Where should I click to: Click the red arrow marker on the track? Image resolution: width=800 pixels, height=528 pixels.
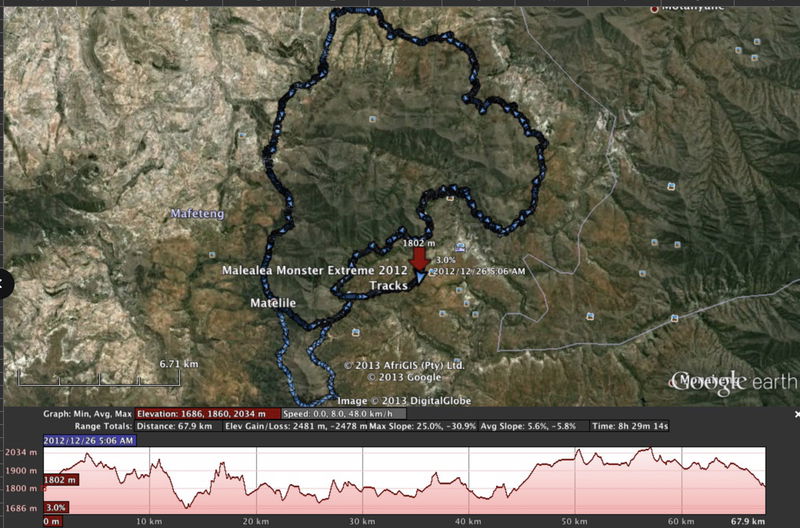(419, 261)
